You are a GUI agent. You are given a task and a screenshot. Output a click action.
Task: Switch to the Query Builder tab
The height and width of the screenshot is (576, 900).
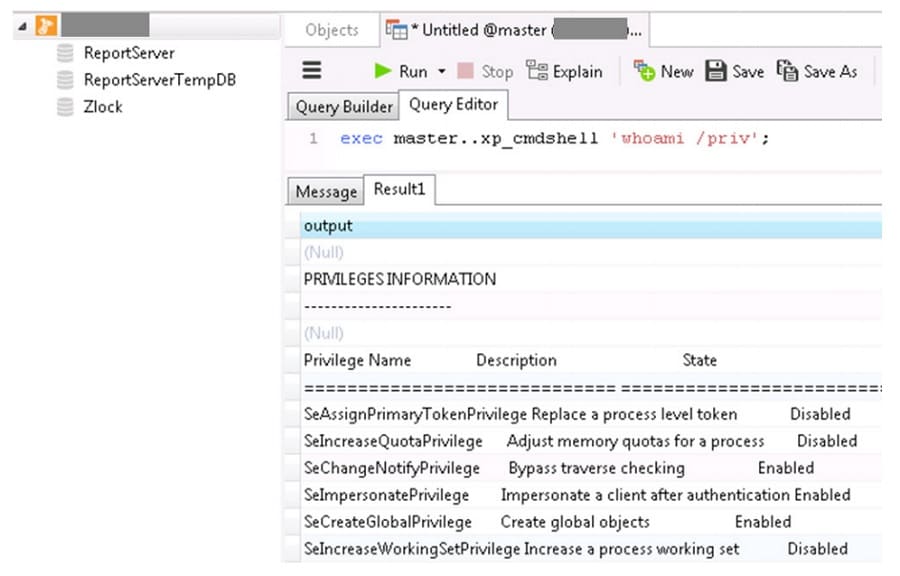pos(343,107)
